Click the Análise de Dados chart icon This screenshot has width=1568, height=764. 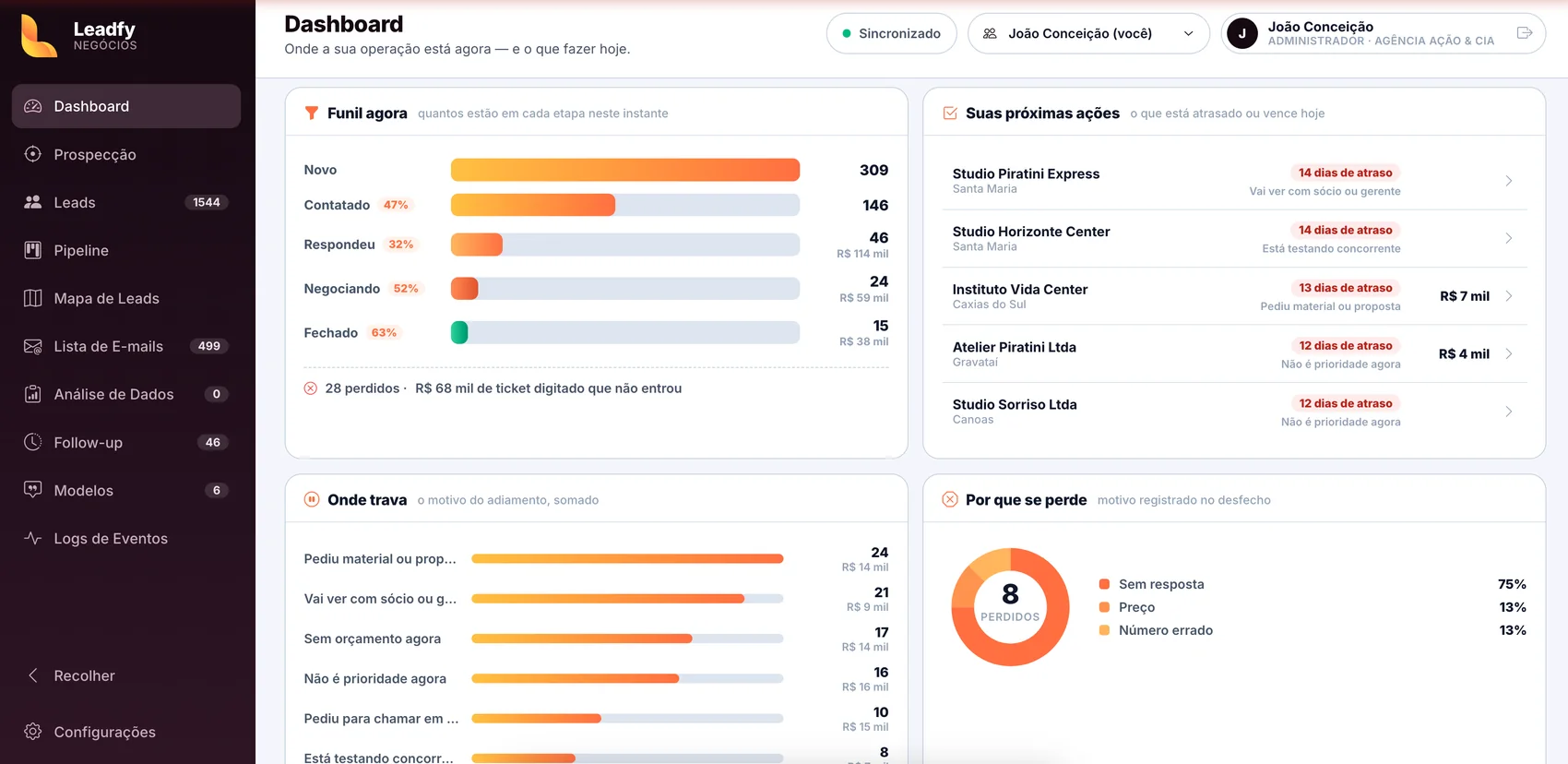(33, 394)
